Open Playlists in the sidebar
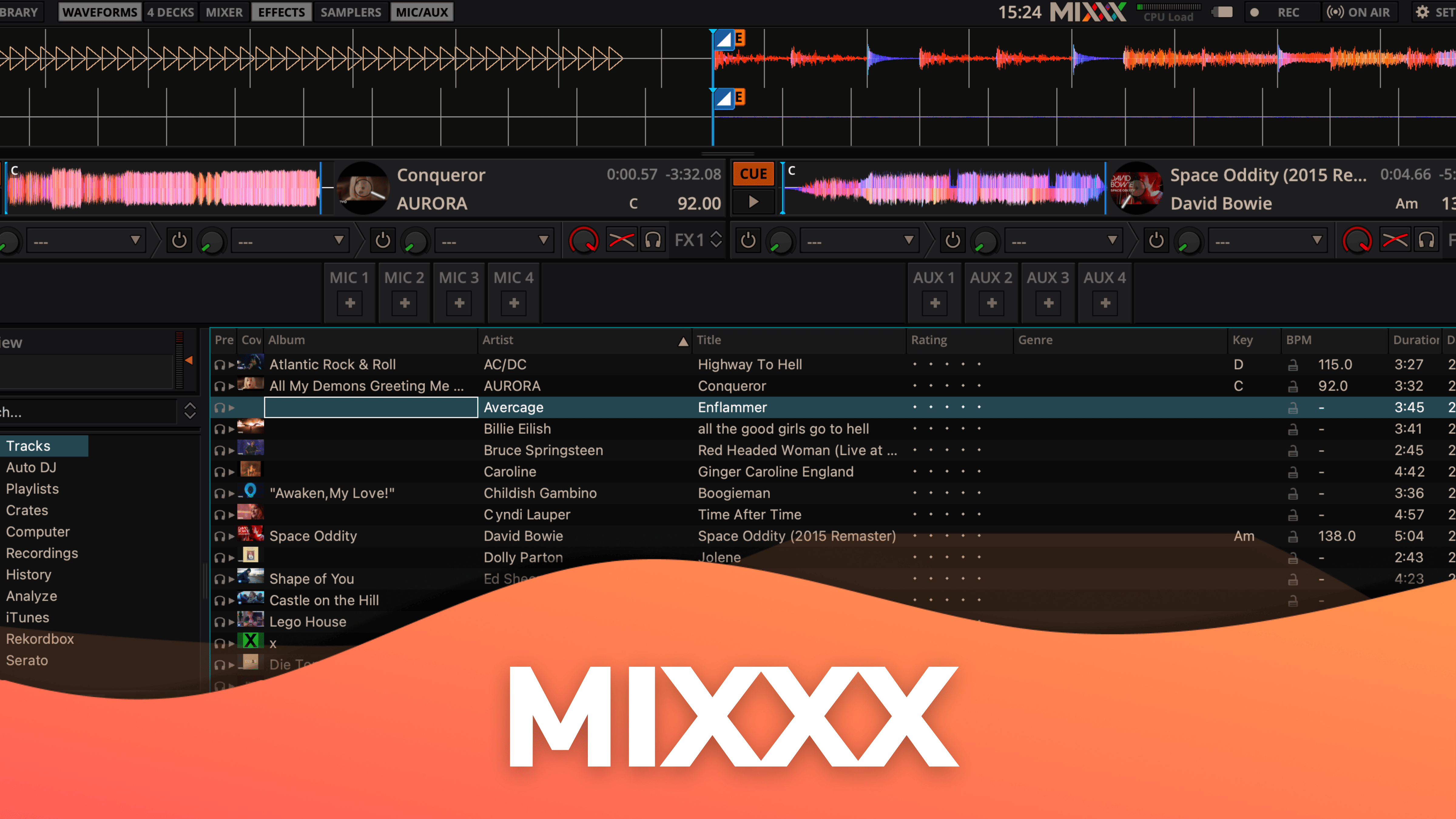1456x819 pixels. (32, 489)
